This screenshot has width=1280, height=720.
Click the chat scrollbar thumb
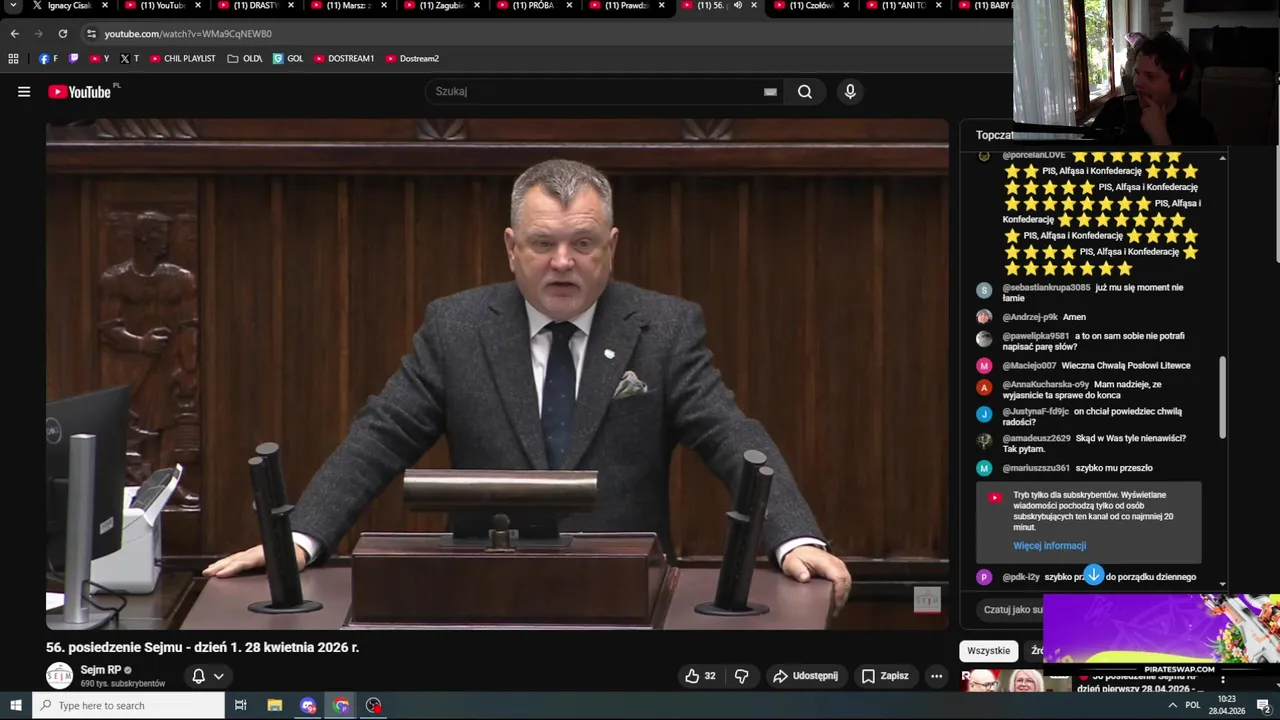point(1222,397)
